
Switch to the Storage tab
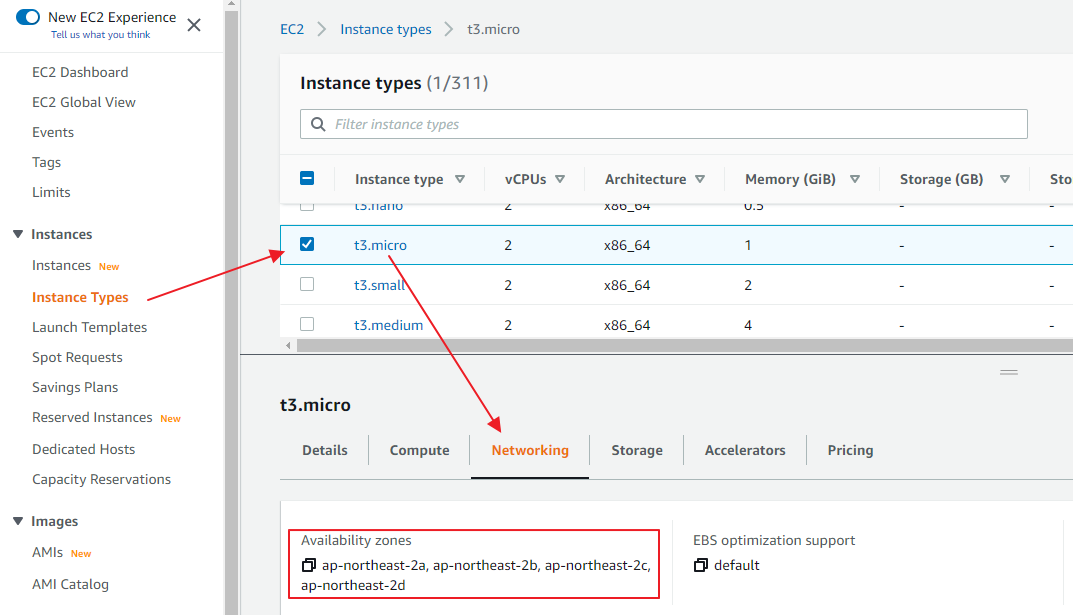[637, 450]
